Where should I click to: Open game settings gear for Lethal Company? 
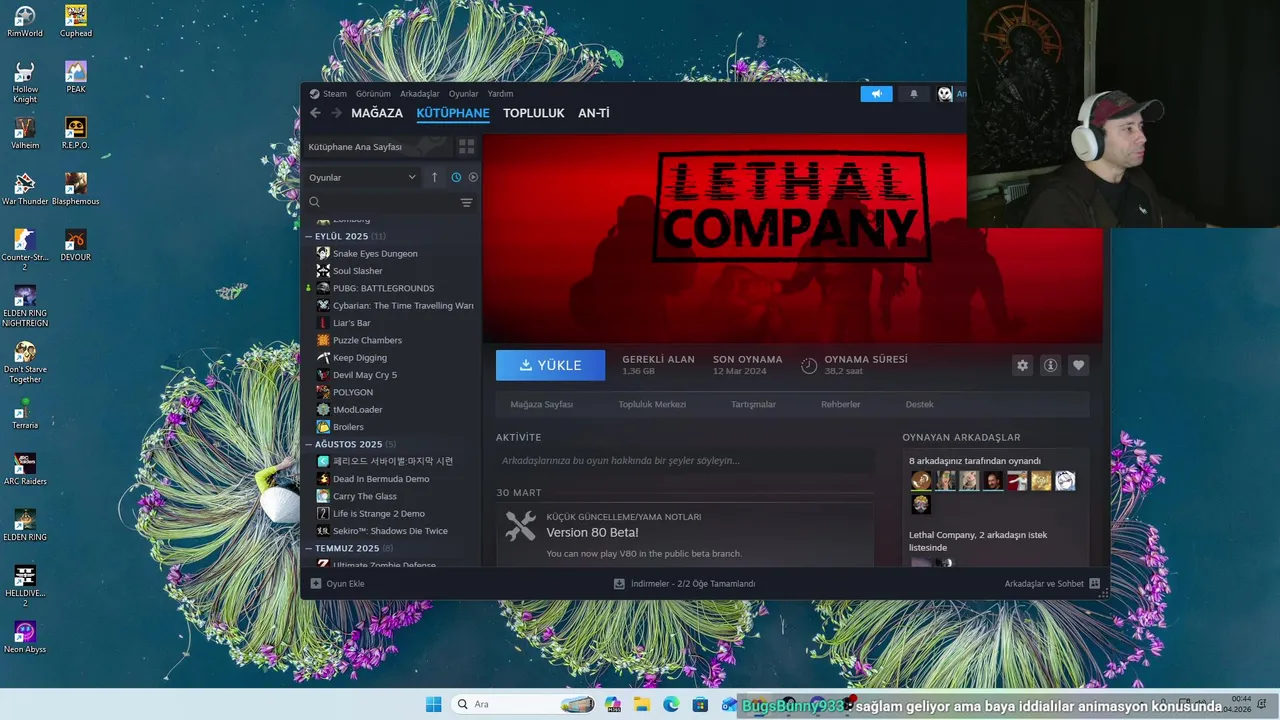1022,365
